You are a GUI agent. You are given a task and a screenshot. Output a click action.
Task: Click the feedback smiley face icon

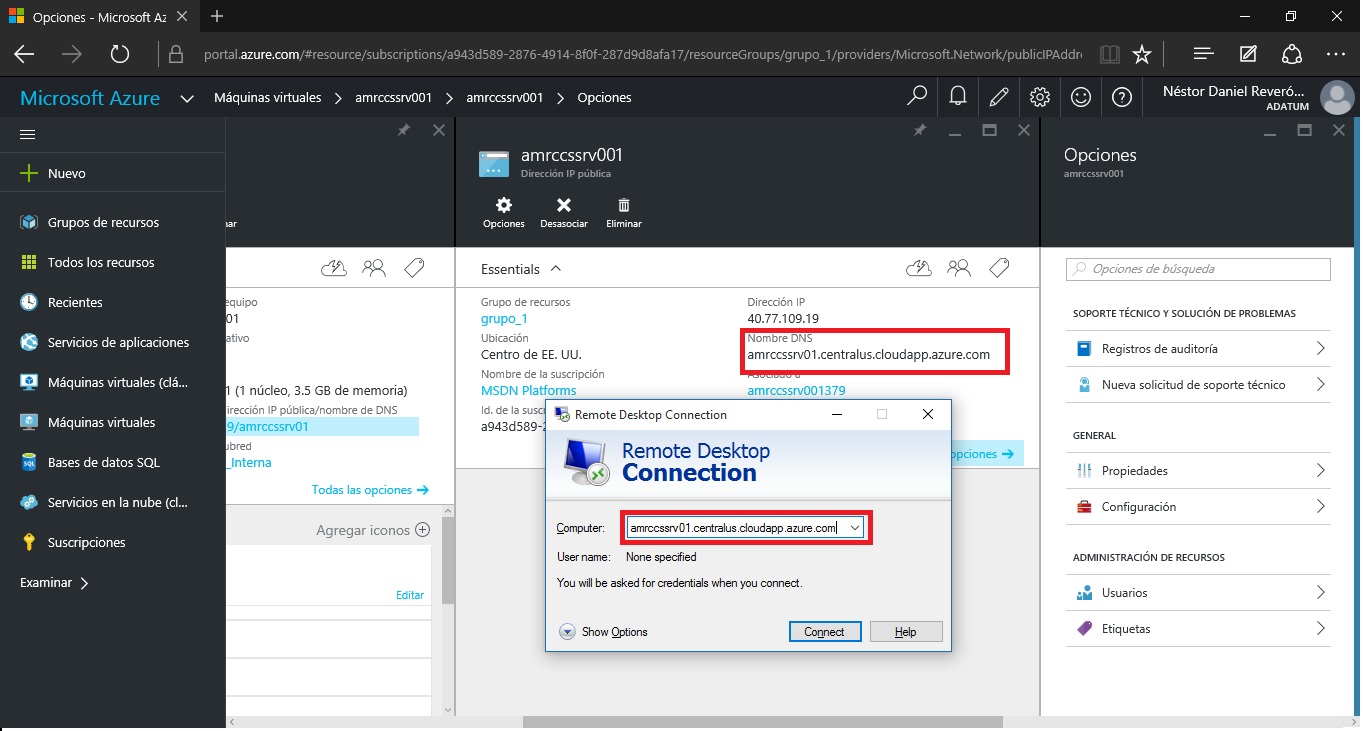point(1081,97)
